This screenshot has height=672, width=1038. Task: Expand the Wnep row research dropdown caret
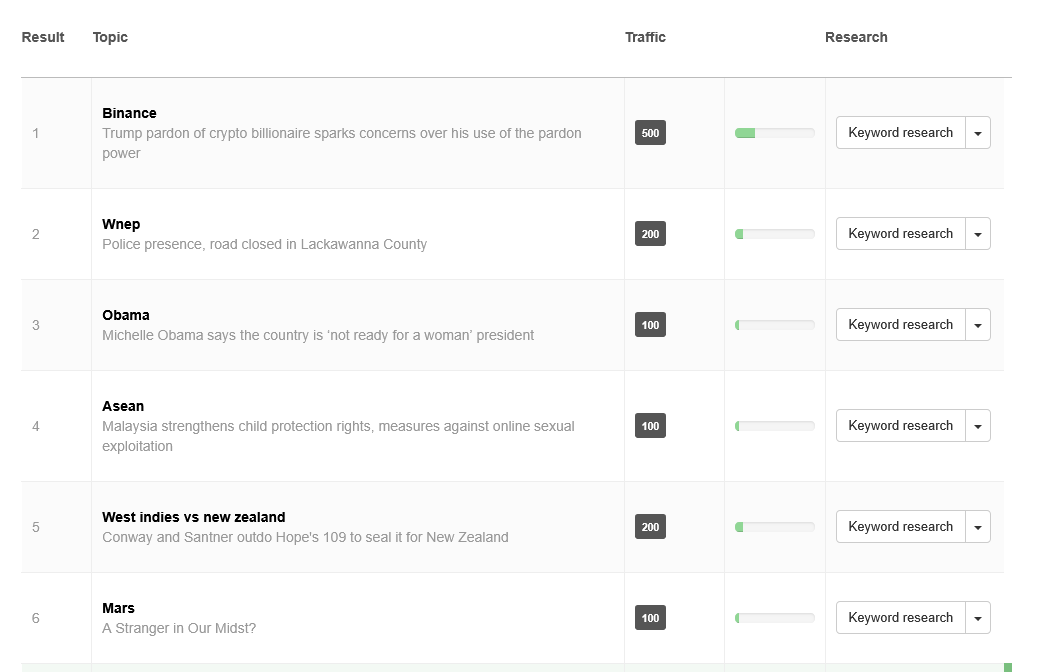[978, 234]
